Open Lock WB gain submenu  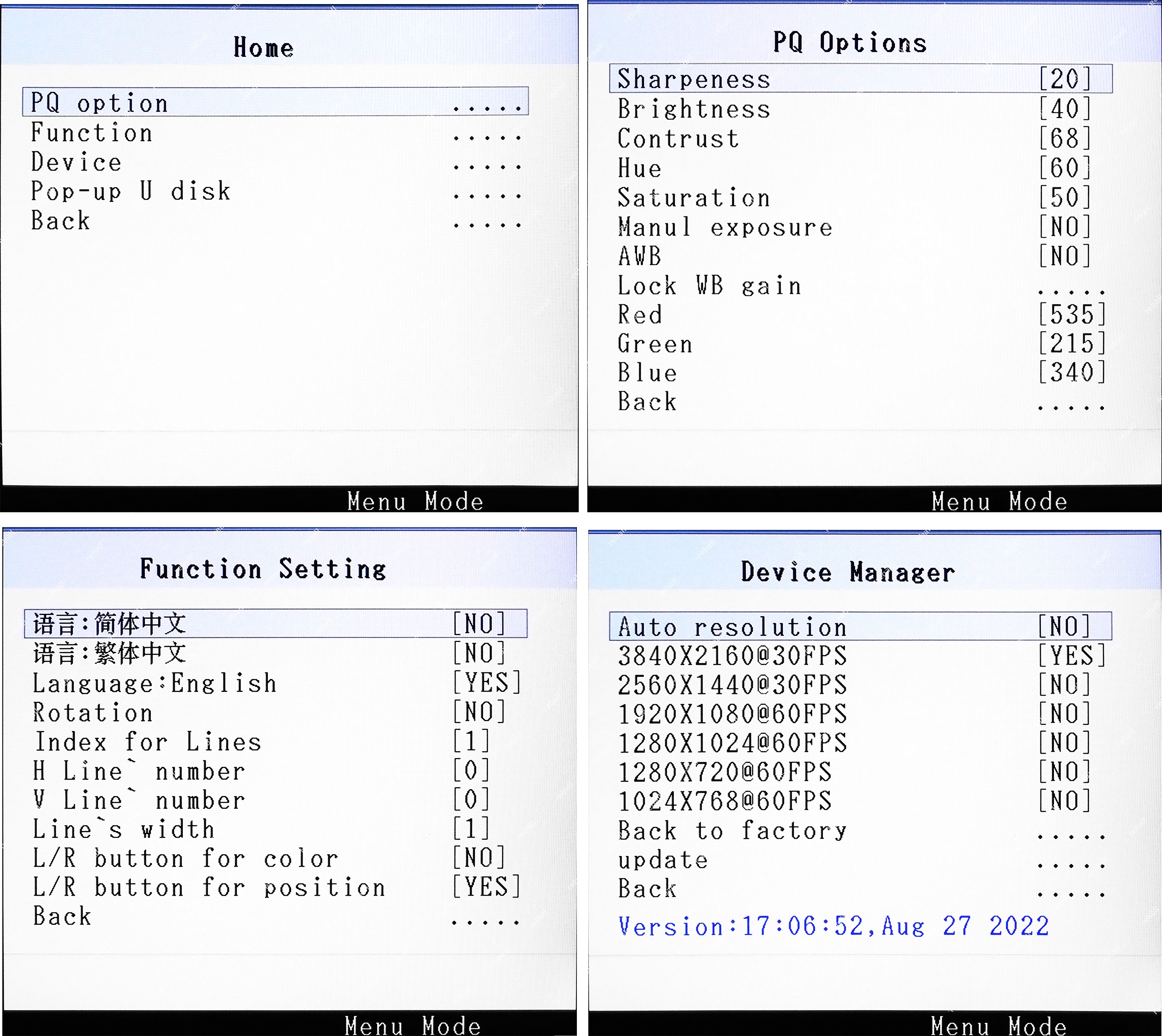[710, 286]
